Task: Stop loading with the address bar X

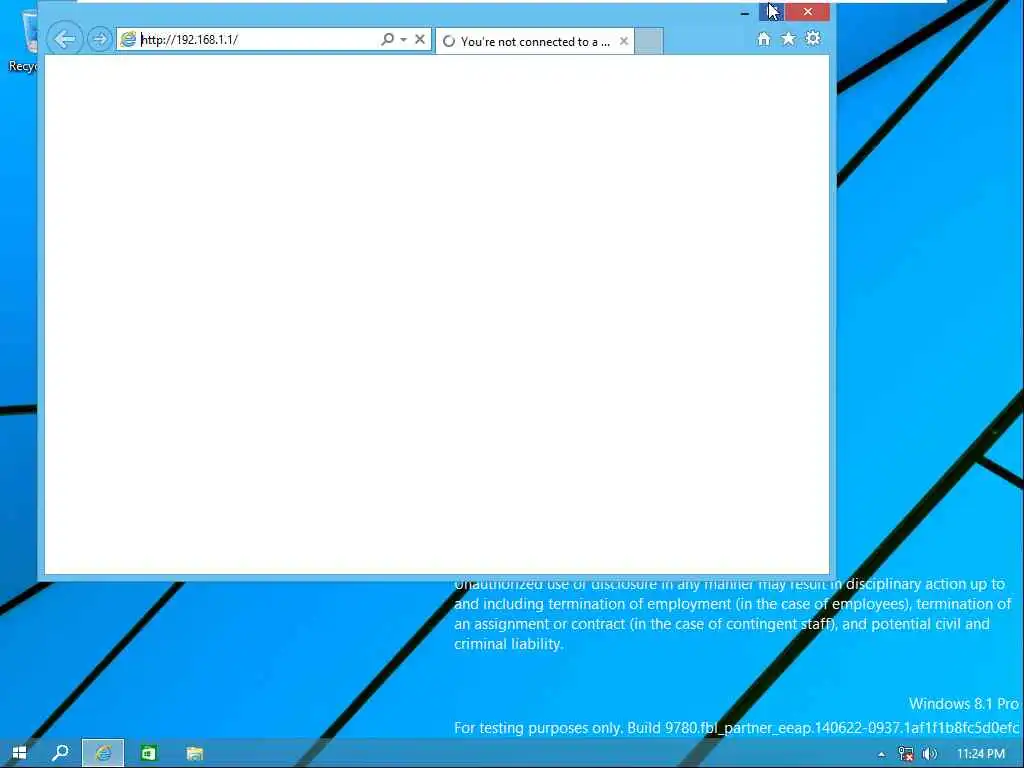Action: click(420, 39)
